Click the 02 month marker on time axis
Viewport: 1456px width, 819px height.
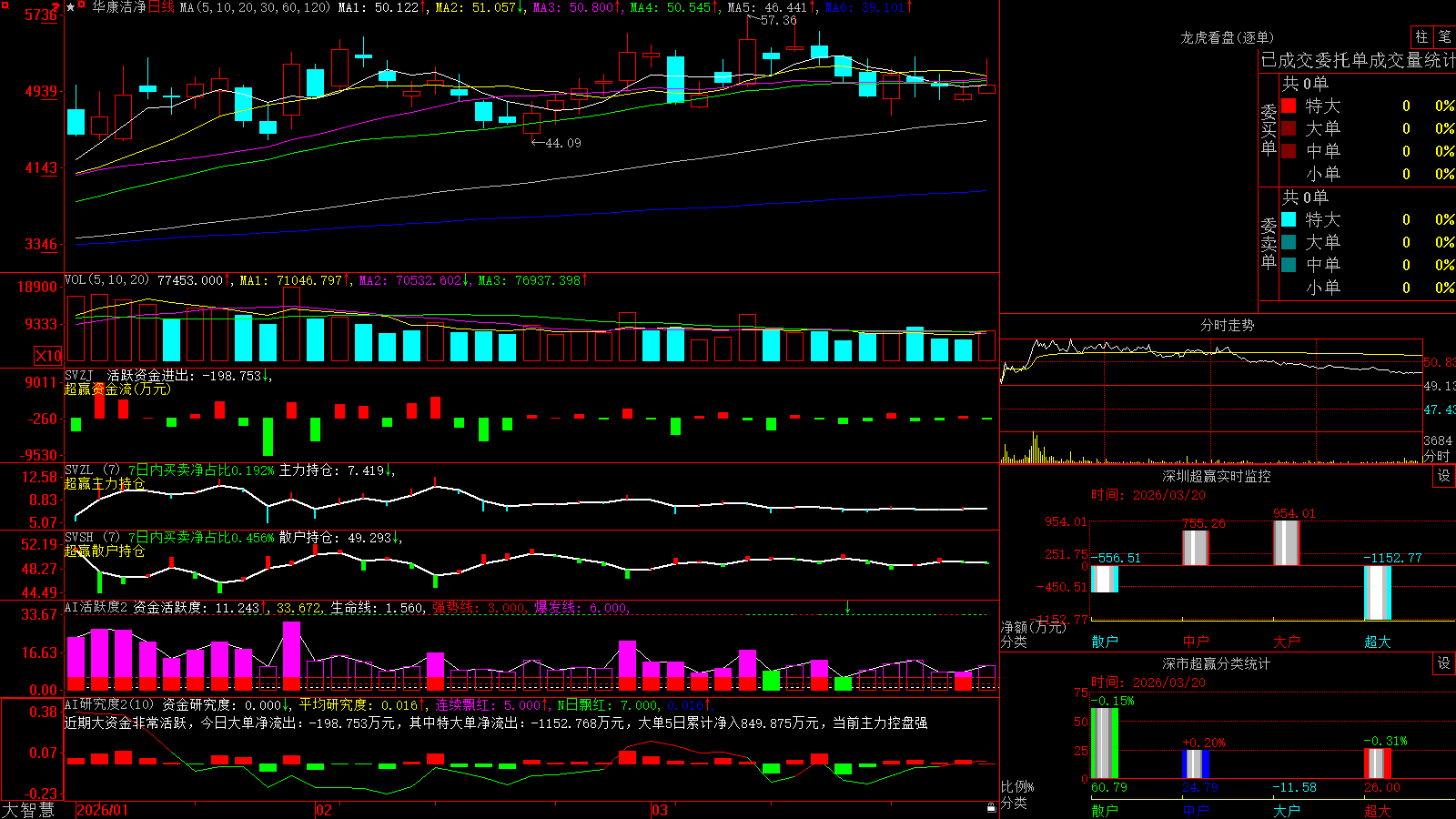[x=324, y=810]
